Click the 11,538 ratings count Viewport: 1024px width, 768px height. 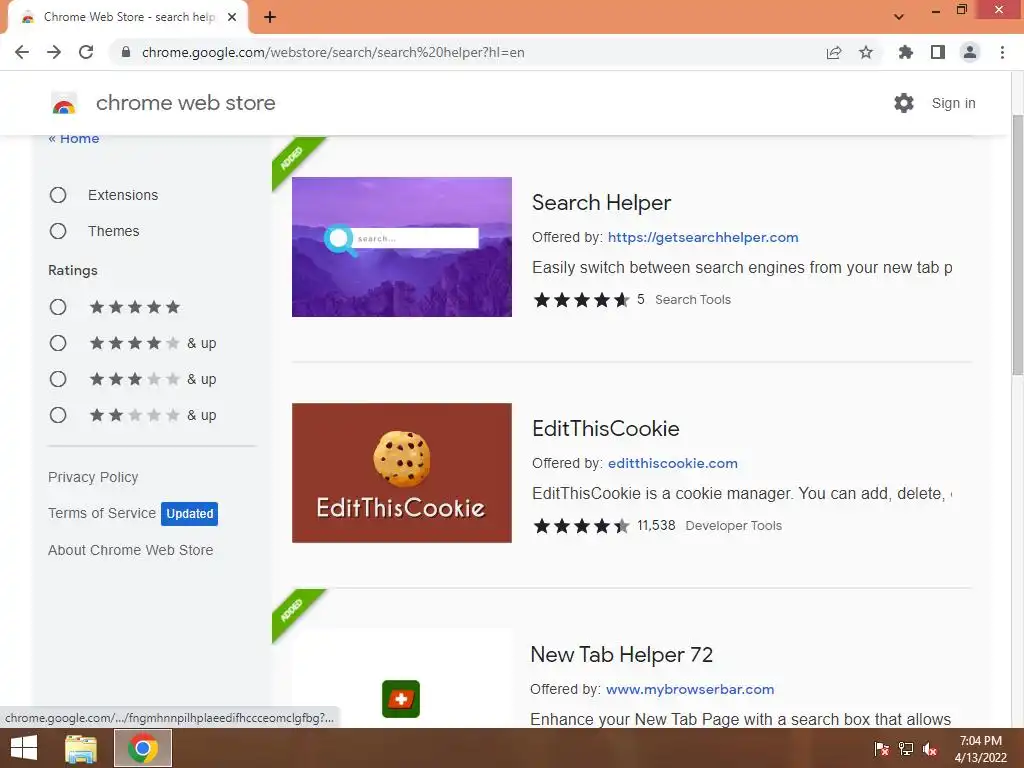656,525
